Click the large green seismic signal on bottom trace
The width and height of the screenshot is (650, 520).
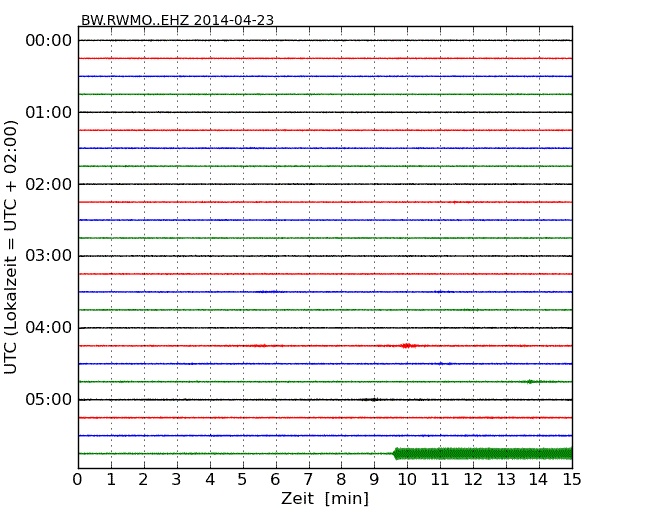[483, 453]
